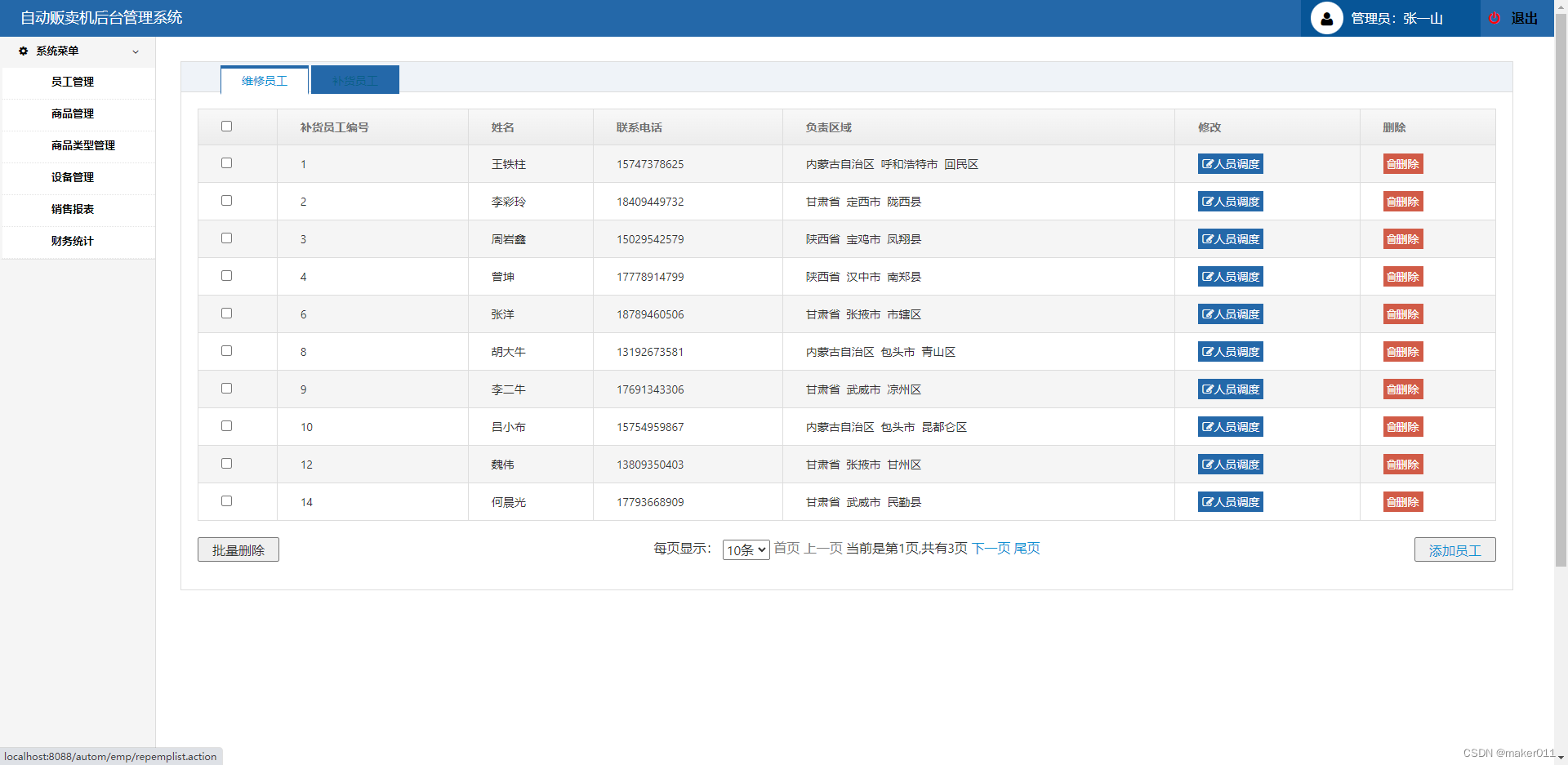1568x765 pixels.
Task: Open 人员调度 for employee 魏伟
Action: (x=1230, y=465)
